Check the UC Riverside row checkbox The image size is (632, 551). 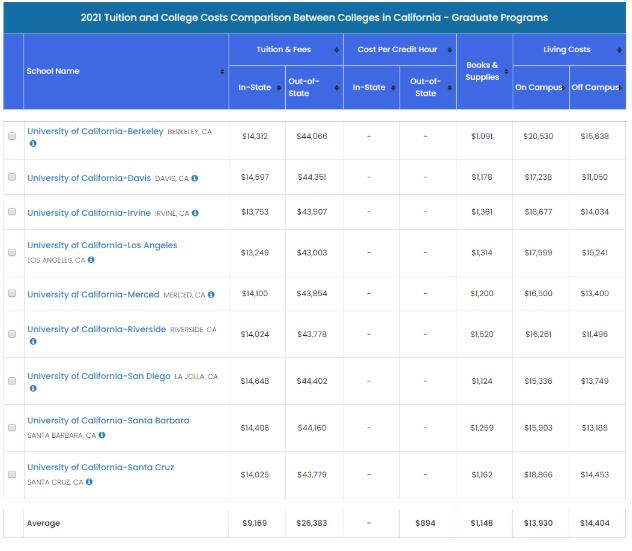point(12,334)
